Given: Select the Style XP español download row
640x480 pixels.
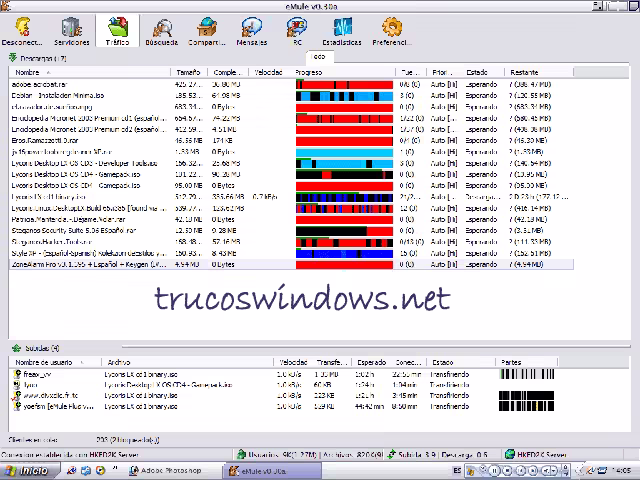Looking at the screenshot, I should (x=291, y=253).
